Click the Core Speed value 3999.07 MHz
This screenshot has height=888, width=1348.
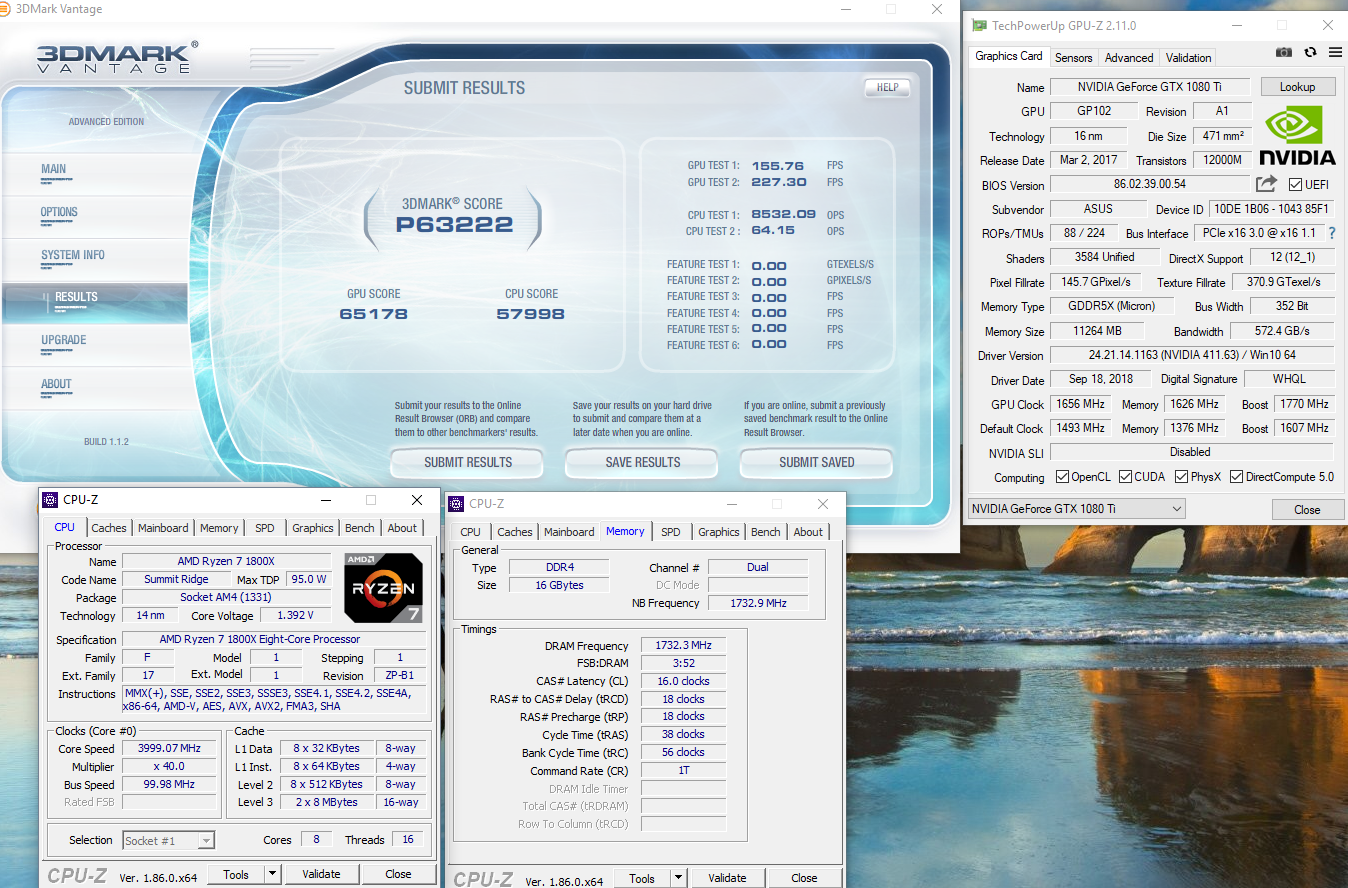coord(170,748)
